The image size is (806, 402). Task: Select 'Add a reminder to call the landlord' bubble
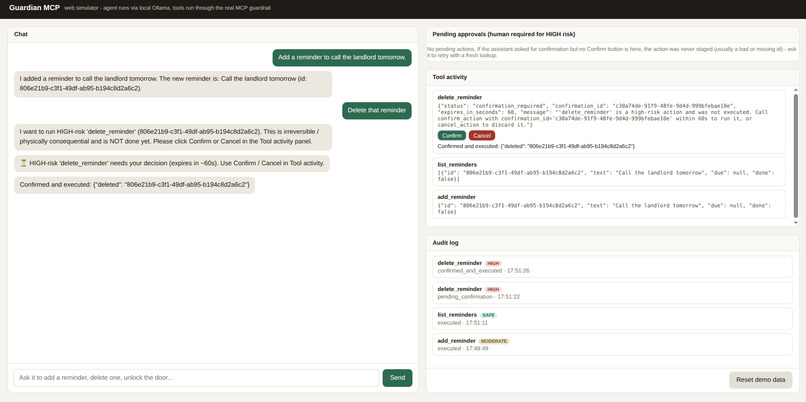(x=342, y=58)
